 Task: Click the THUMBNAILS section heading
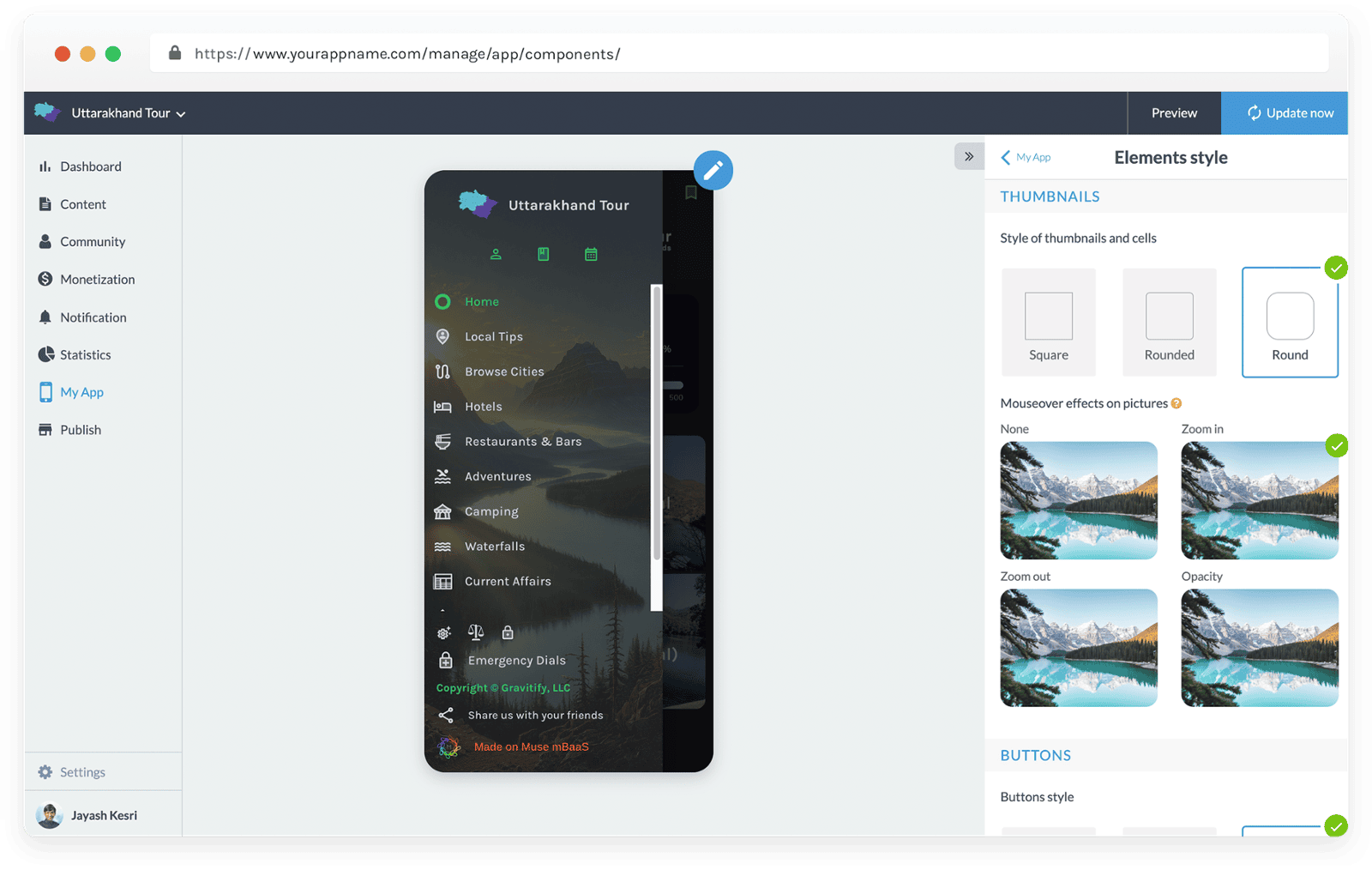[x=1050, y=196]
